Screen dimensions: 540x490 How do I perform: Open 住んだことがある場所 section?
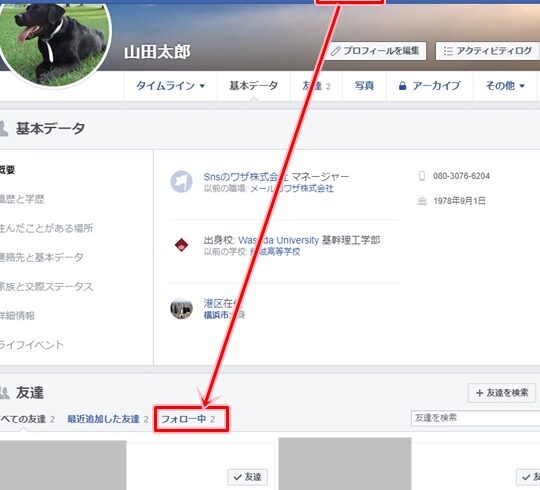click(46, 228)
